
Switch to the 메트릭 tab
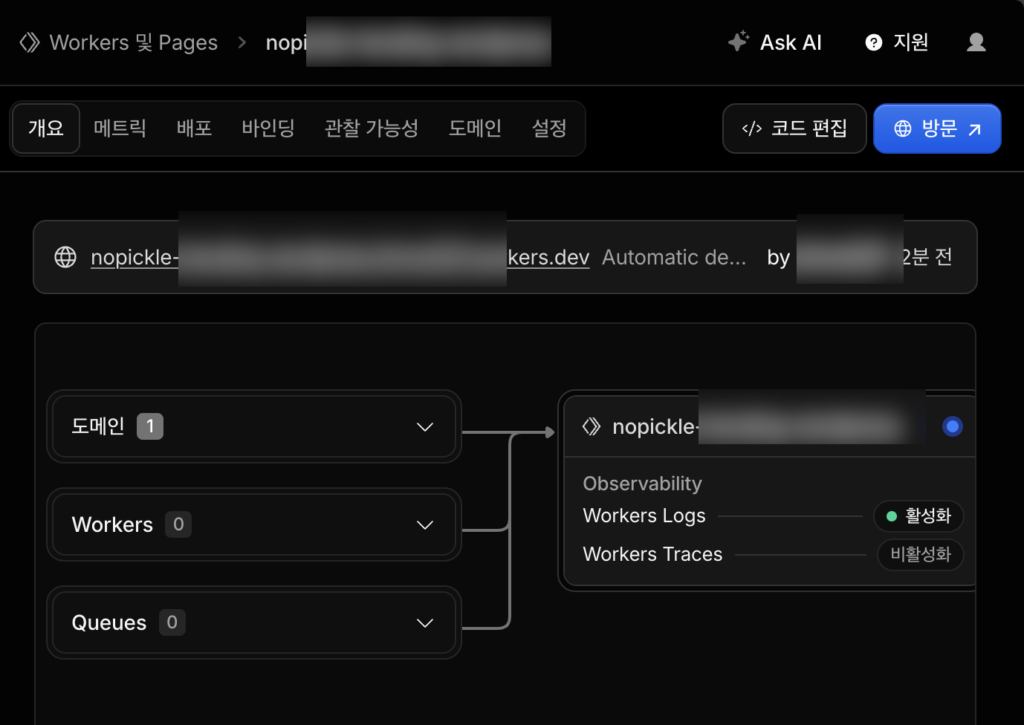[x=120, y=128]
